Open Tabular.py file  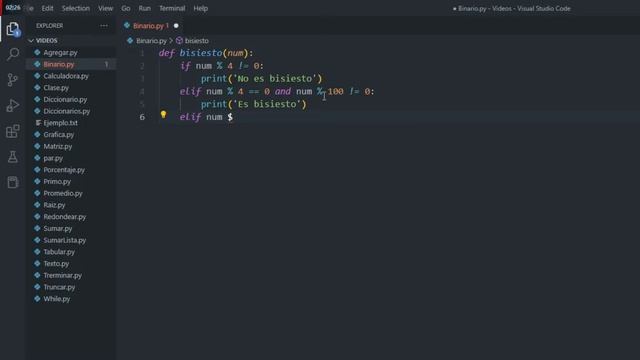(59, 252)
